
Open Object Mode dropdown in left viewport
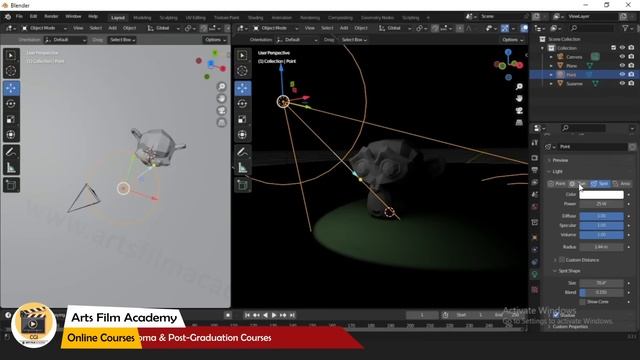44,28
